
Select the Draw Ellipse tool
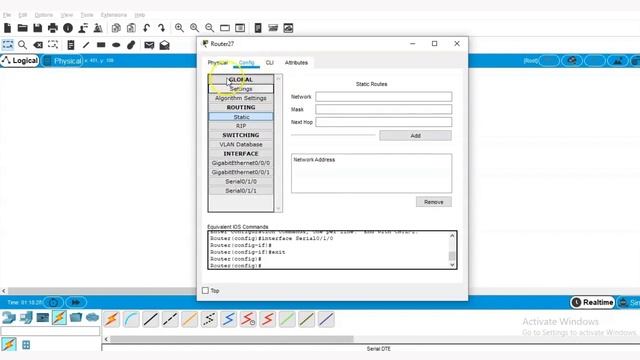click(x=116, y=45)
